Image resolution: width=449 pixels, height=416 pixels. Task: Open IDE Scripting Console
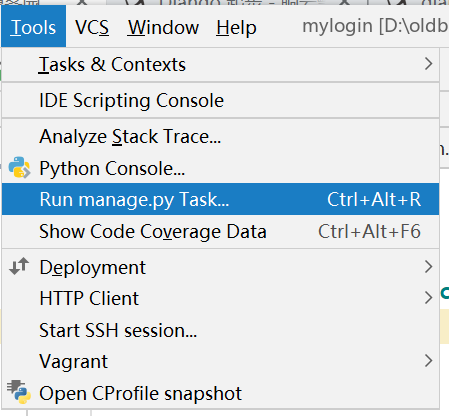click(220, 100)
